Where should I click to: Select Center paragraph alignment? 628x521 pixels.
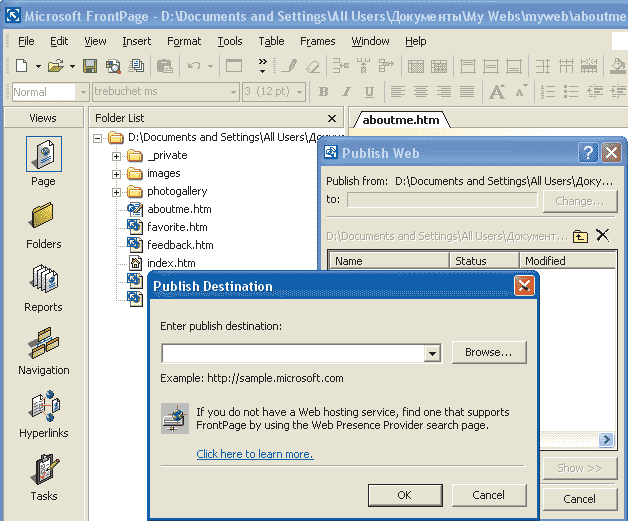421,92
